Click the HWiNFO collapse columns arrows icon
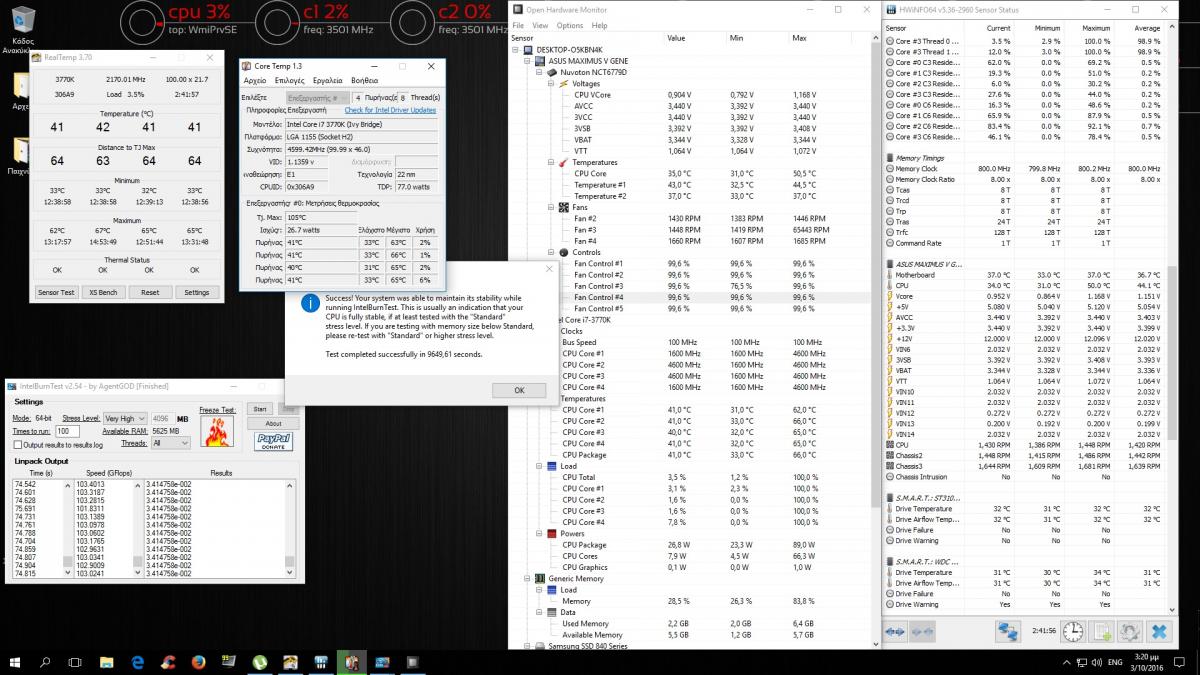 coord(922,631)
